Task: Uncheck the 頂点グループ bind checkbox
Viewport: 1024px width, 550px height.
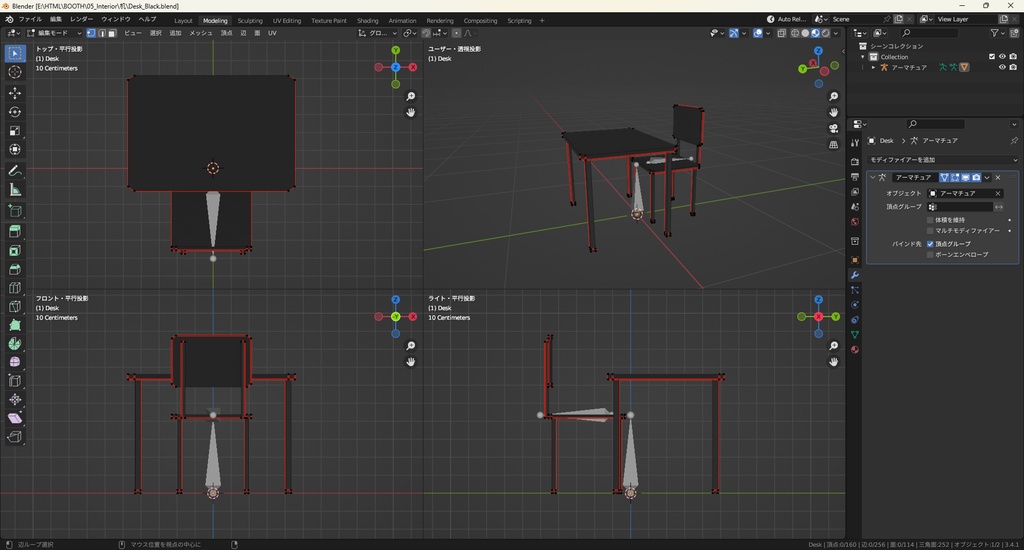Action: pos(931,243)
